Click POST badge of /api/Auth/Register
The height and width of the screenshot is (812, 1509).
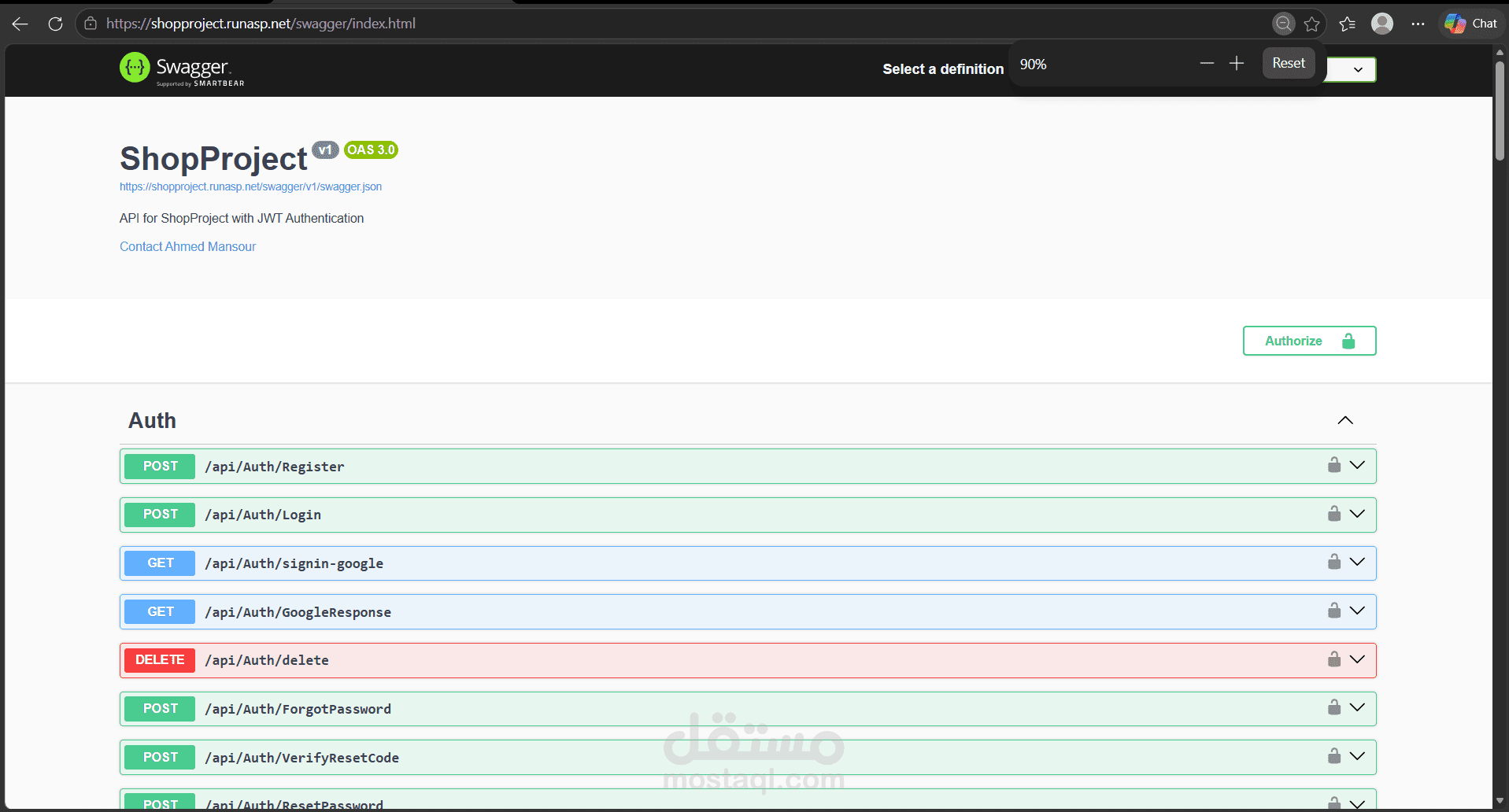click(160, 467)
